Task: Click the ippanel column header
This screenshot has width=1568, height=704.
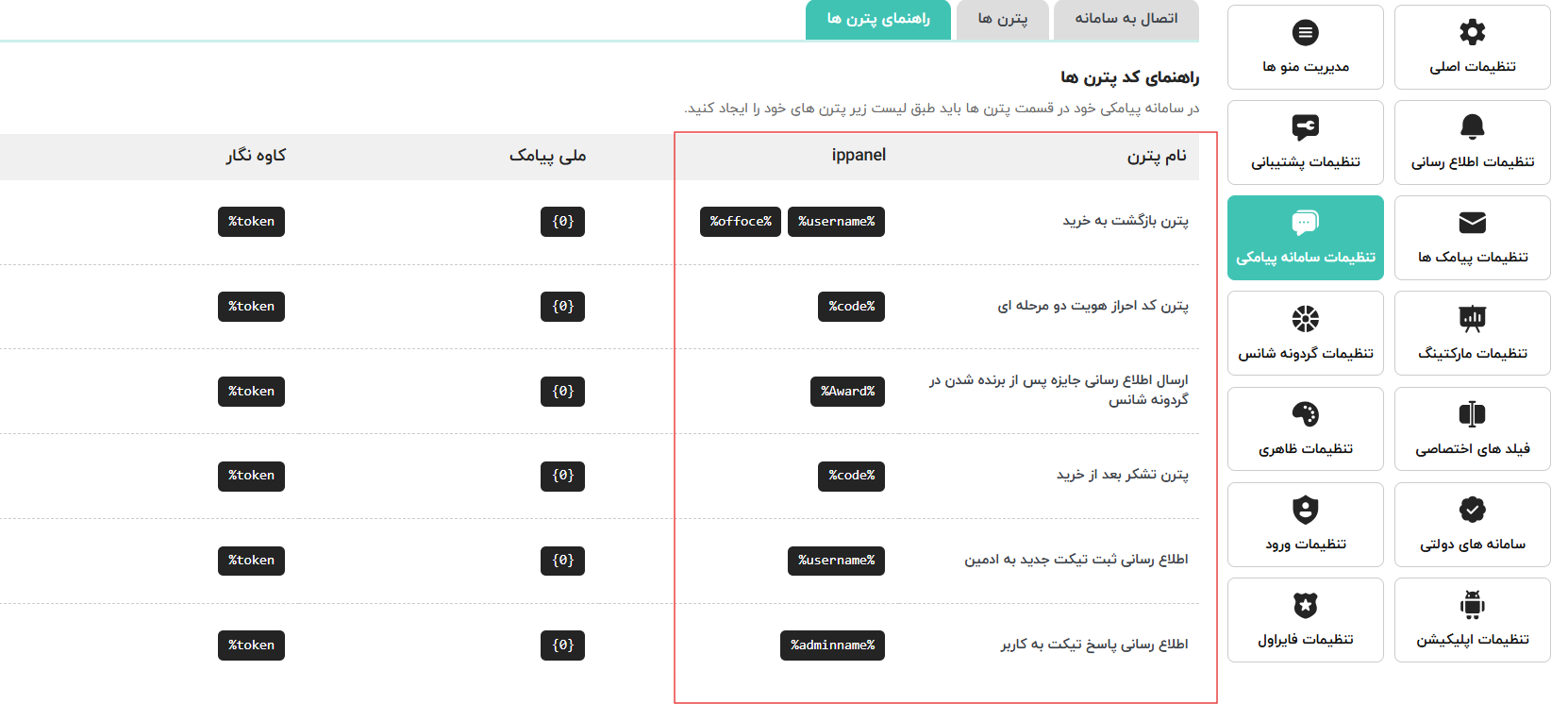Action: (x=859, y=155)
